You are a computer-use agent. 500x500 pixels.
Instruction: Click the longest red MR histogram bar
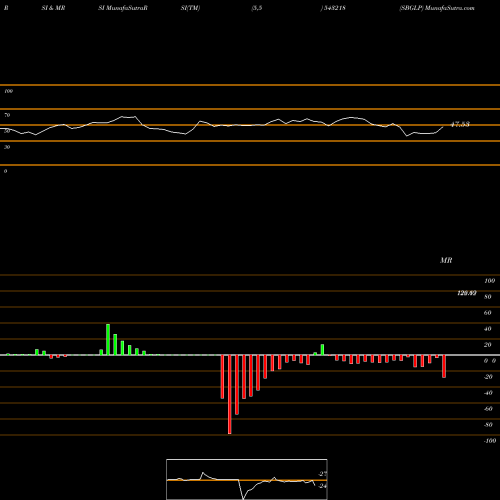(230, 394)
